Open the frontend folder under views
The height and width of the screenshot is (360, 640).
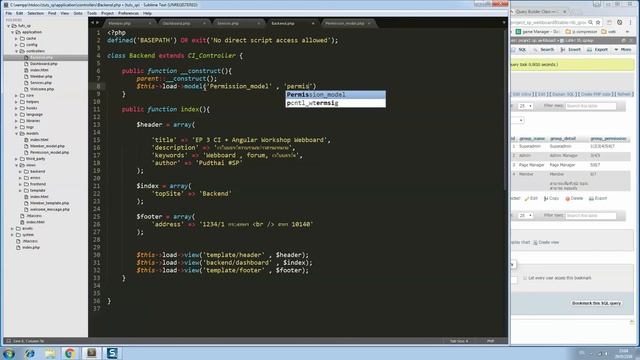coord(38,184)
